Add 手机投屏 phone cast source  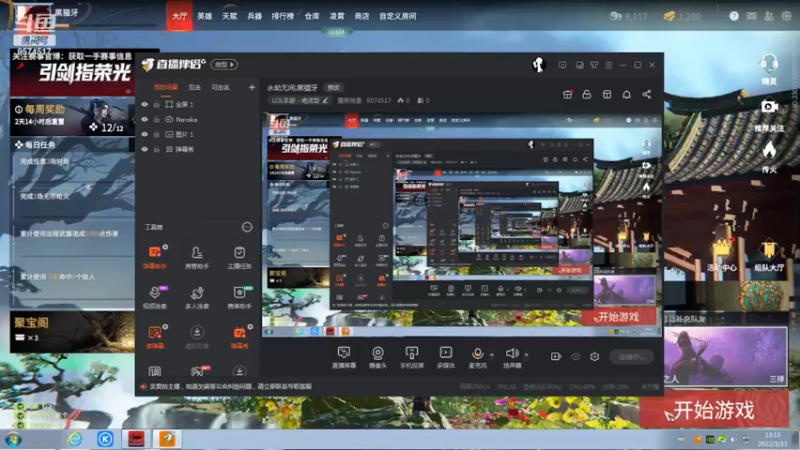click(412, 357)
